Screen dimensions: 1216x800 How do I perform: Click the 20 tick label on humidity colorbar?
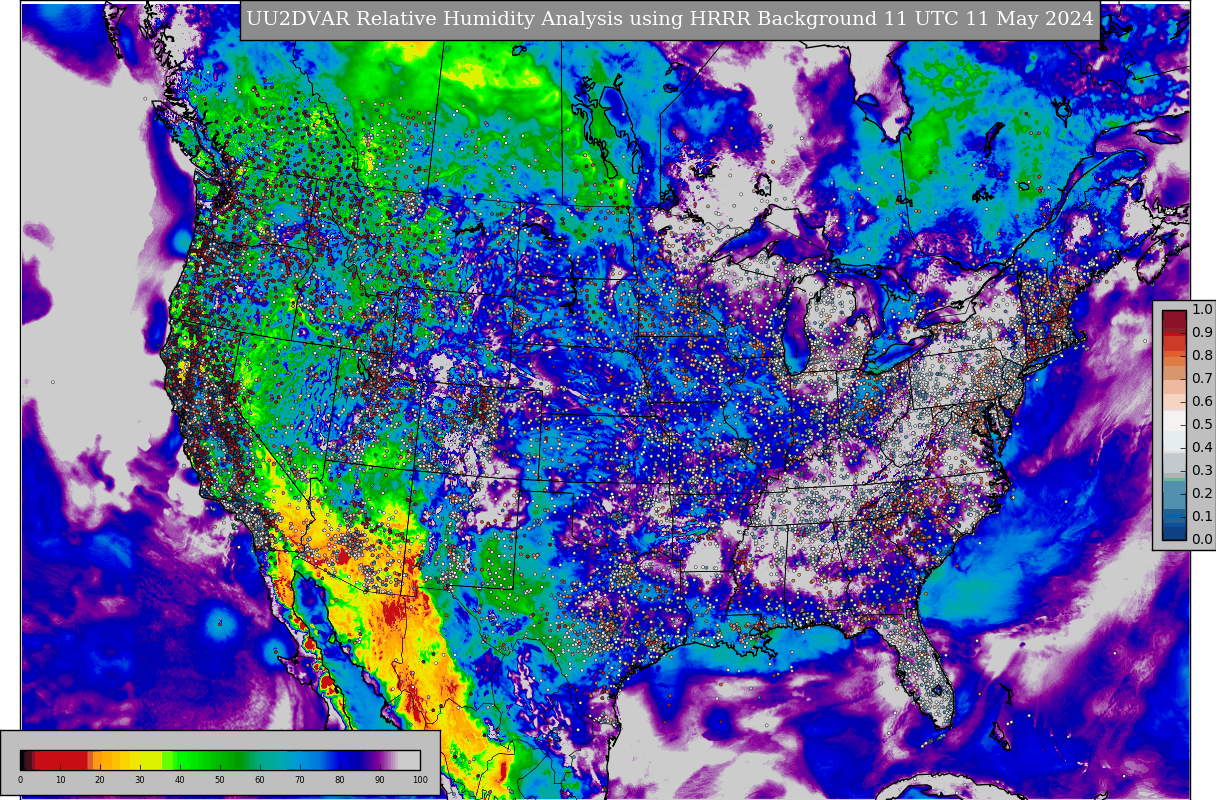pyautogui.click(x=100, y=780)
